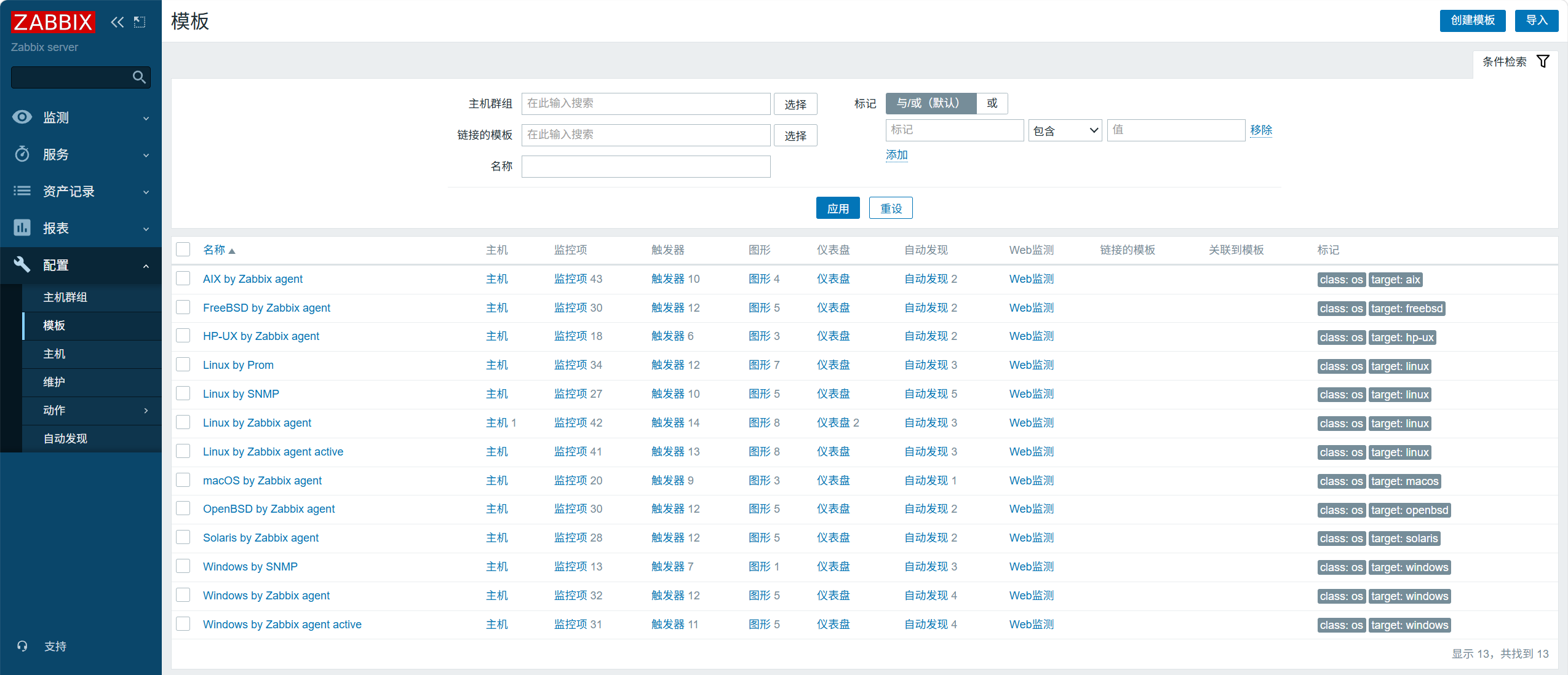Open the 包含 tag operator dropdown
This screenshot has height=675, width=1568.
pos(1065,130)
